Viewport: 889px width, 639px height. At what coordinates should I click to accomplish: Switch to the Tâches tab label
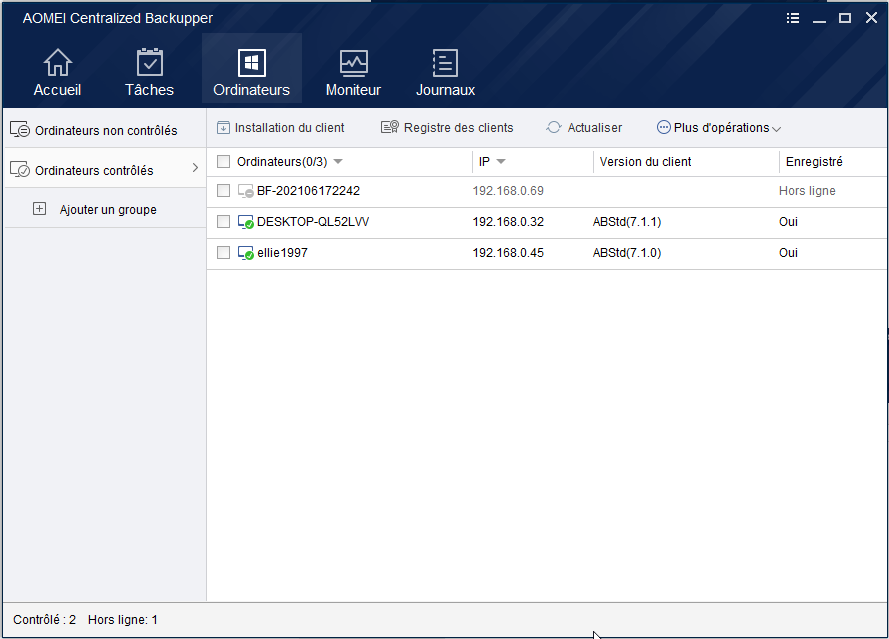pos(150,90)
